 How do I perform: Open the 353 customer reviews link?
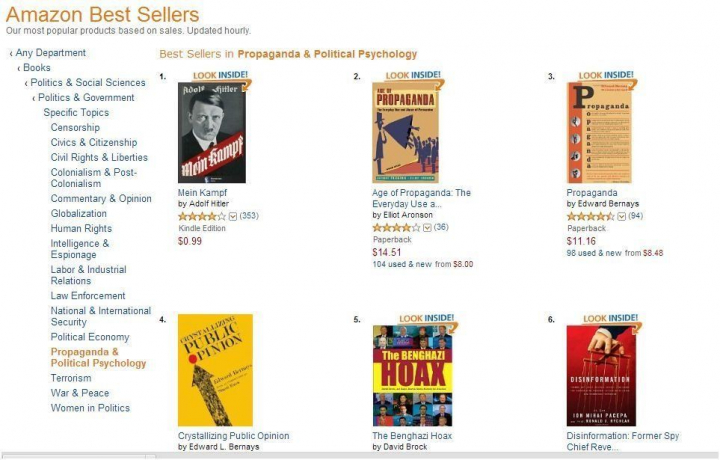point(249,216)
